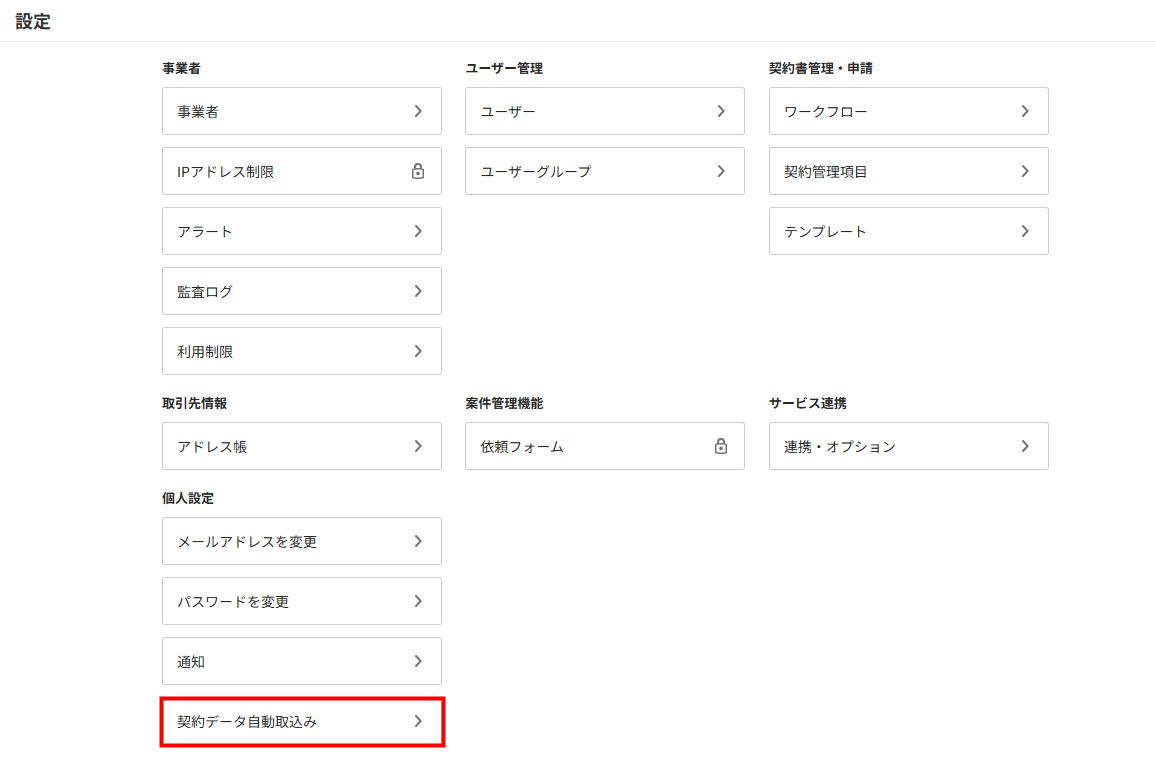1156x771 pixels.
Task: Open the 利用制限 settings
Action: click(x=301, y=351)
